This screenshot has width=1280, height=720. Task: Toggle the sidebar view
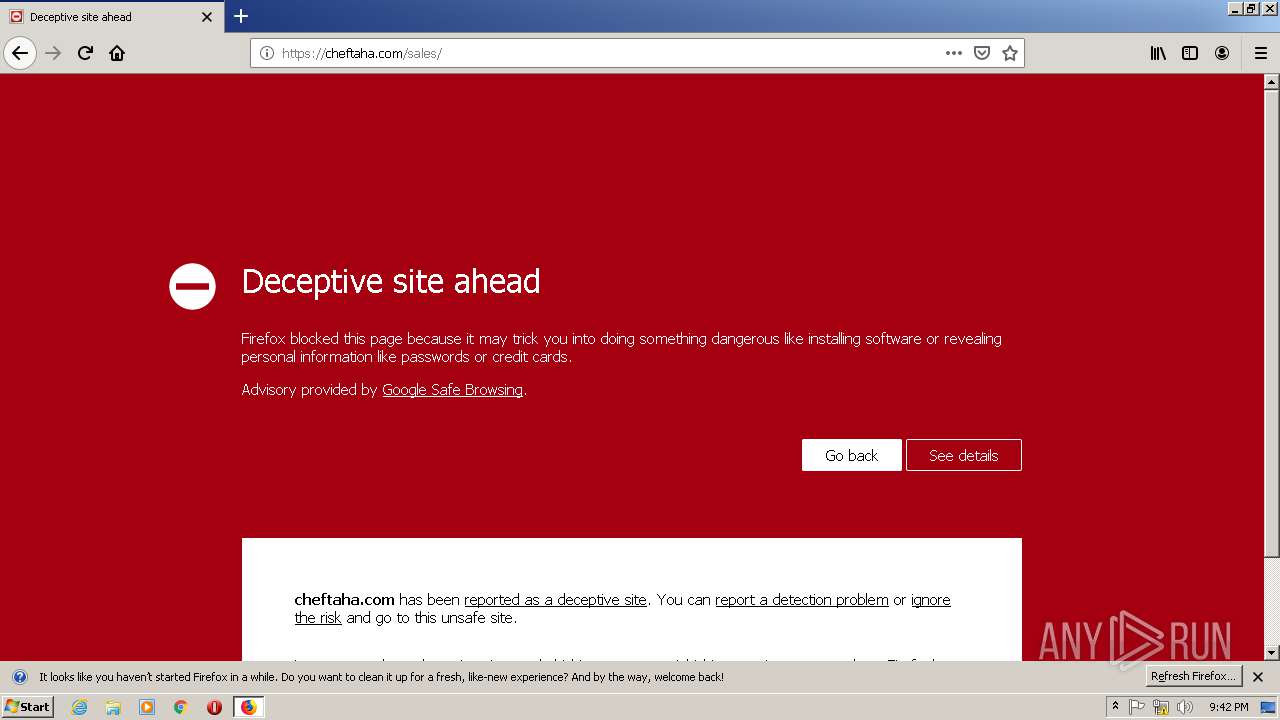coord(1190,53)
